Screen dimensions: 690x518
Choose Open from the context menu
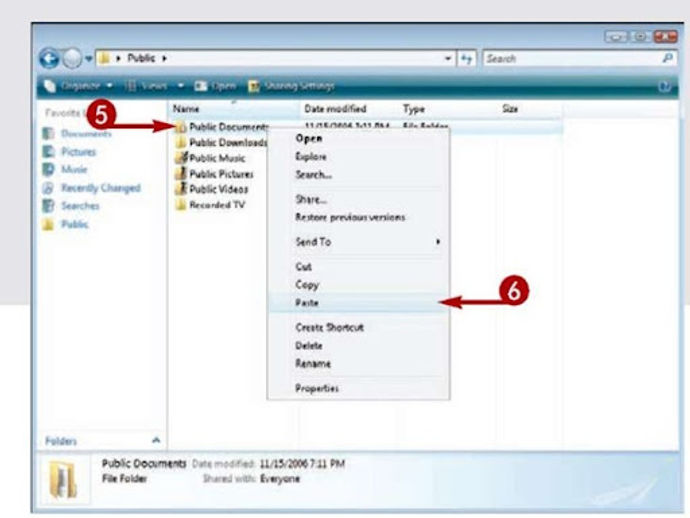point(358,139)
